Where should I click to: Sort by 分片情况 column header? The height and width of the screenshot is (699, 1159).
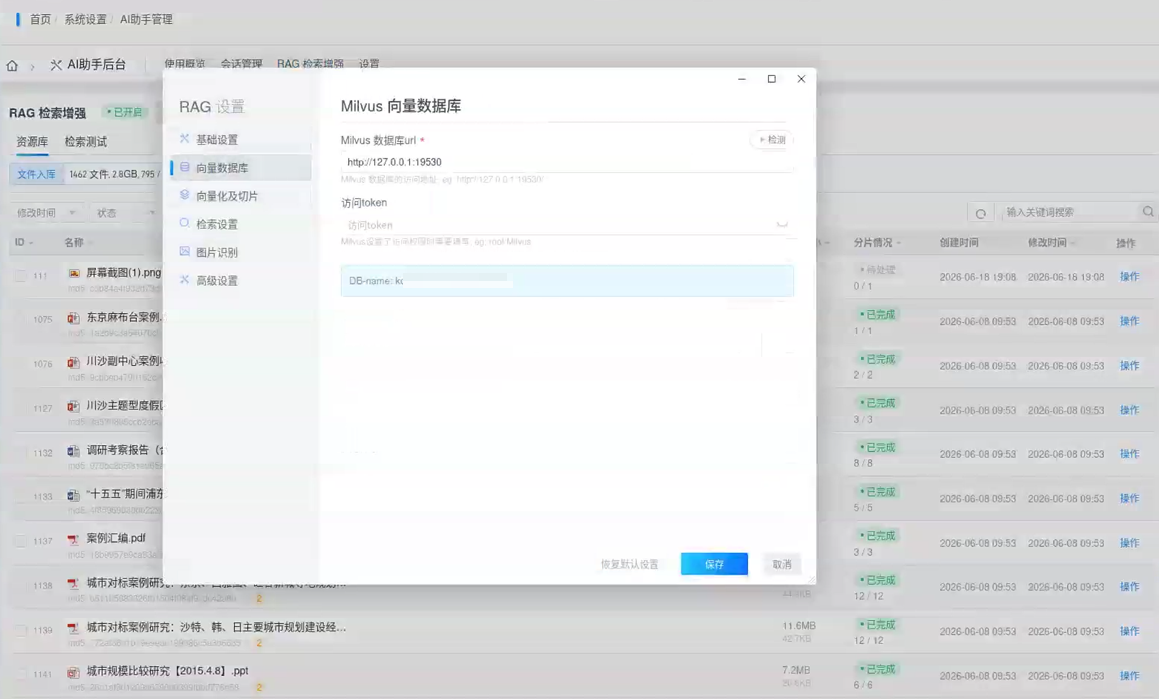(877, 242)
